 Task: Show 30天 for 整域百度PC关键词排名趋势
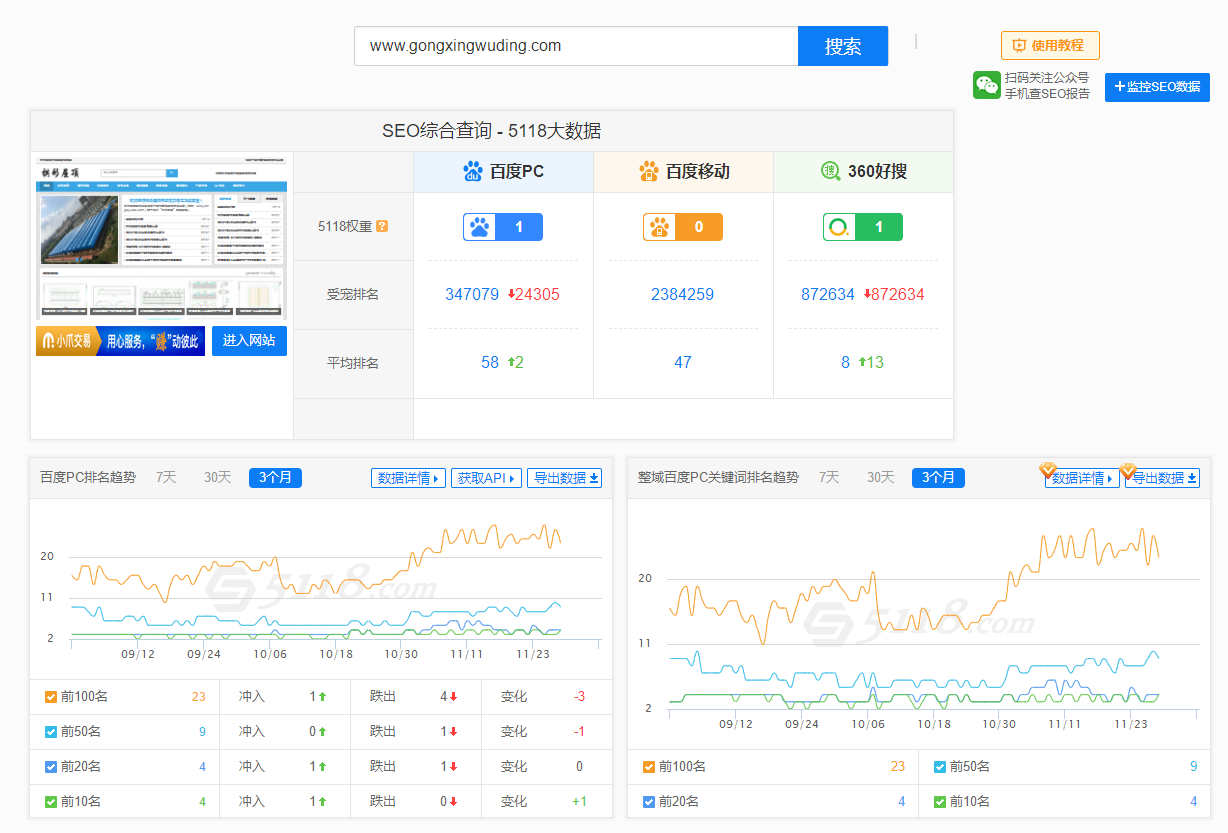point(881,478)
